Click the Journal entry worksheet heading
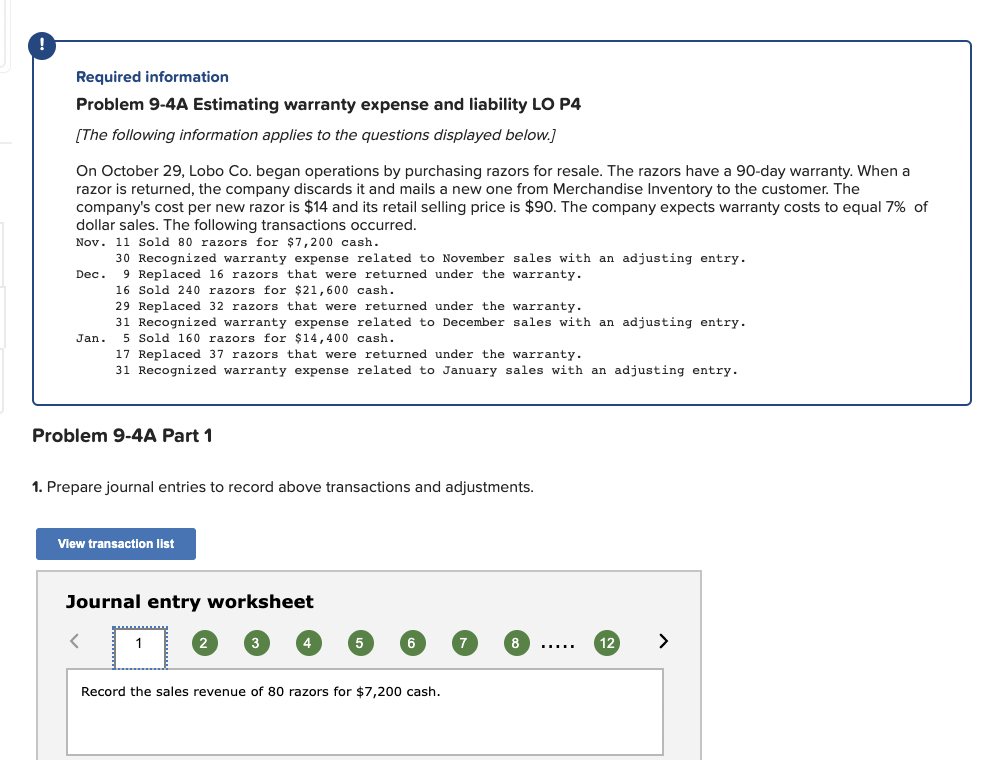The image size is (986, 760). coord(189,602)
